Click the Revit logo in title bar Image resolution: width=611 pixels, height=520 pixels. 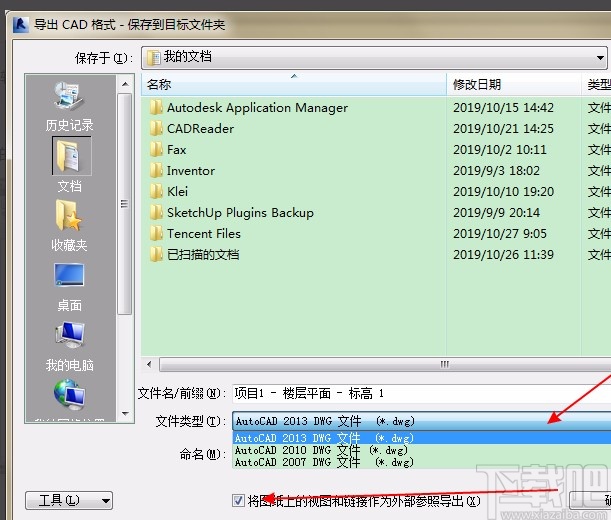coord(21,25)
